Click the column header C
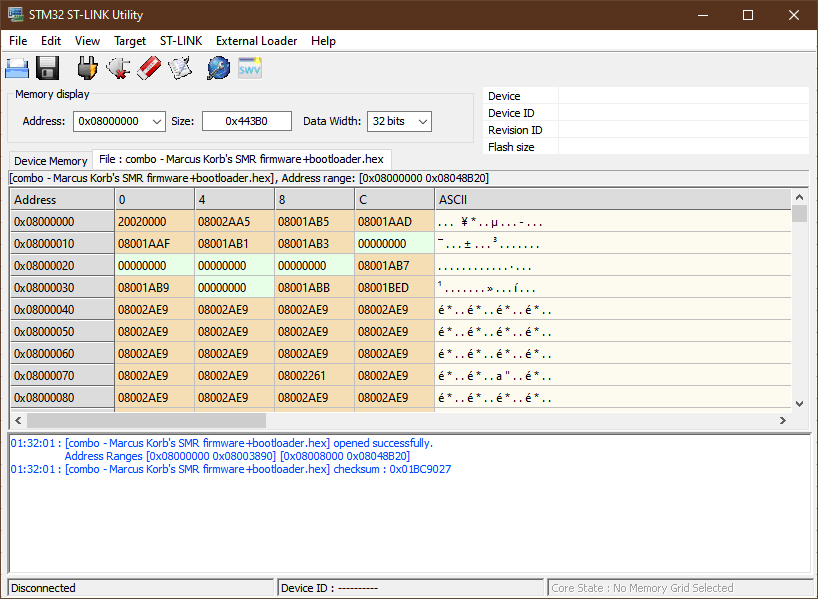The width and height of the screenshot is (818, 599). coord(394,200)
